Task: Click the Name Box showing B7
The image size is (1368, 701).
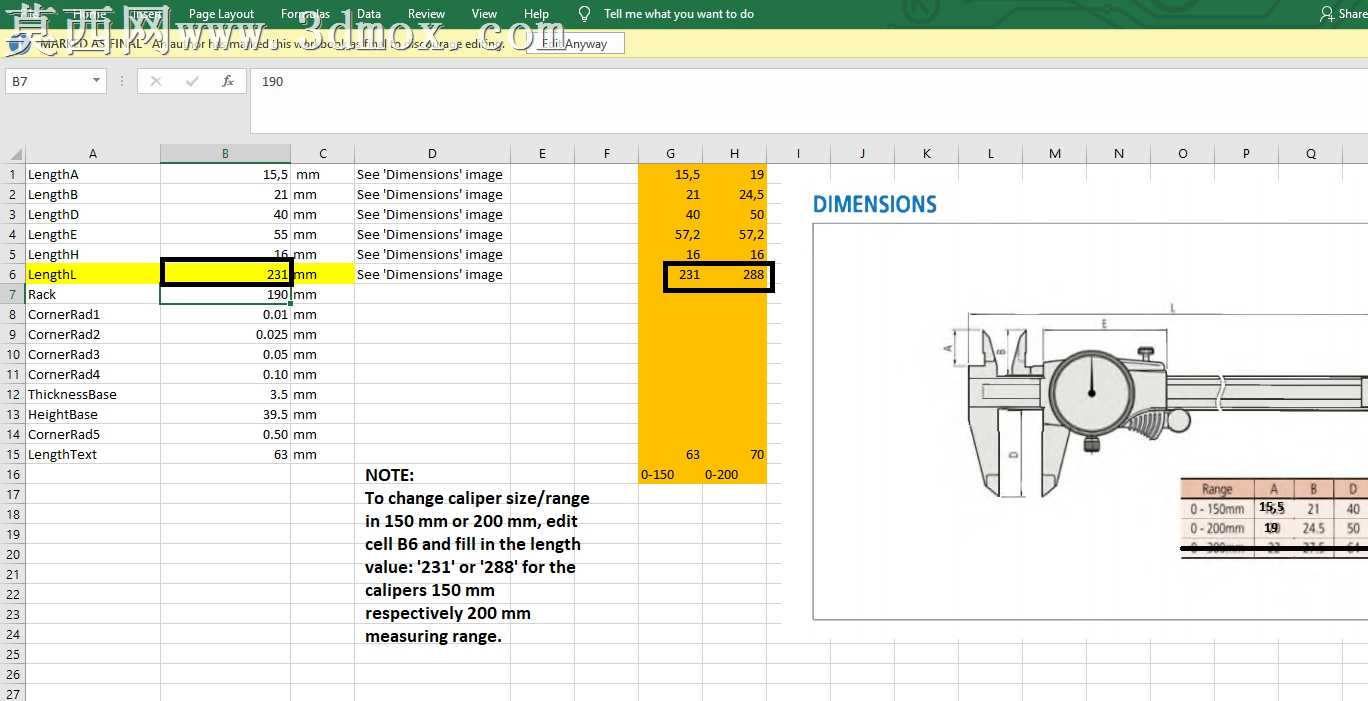Action: (x=47, y=81)
